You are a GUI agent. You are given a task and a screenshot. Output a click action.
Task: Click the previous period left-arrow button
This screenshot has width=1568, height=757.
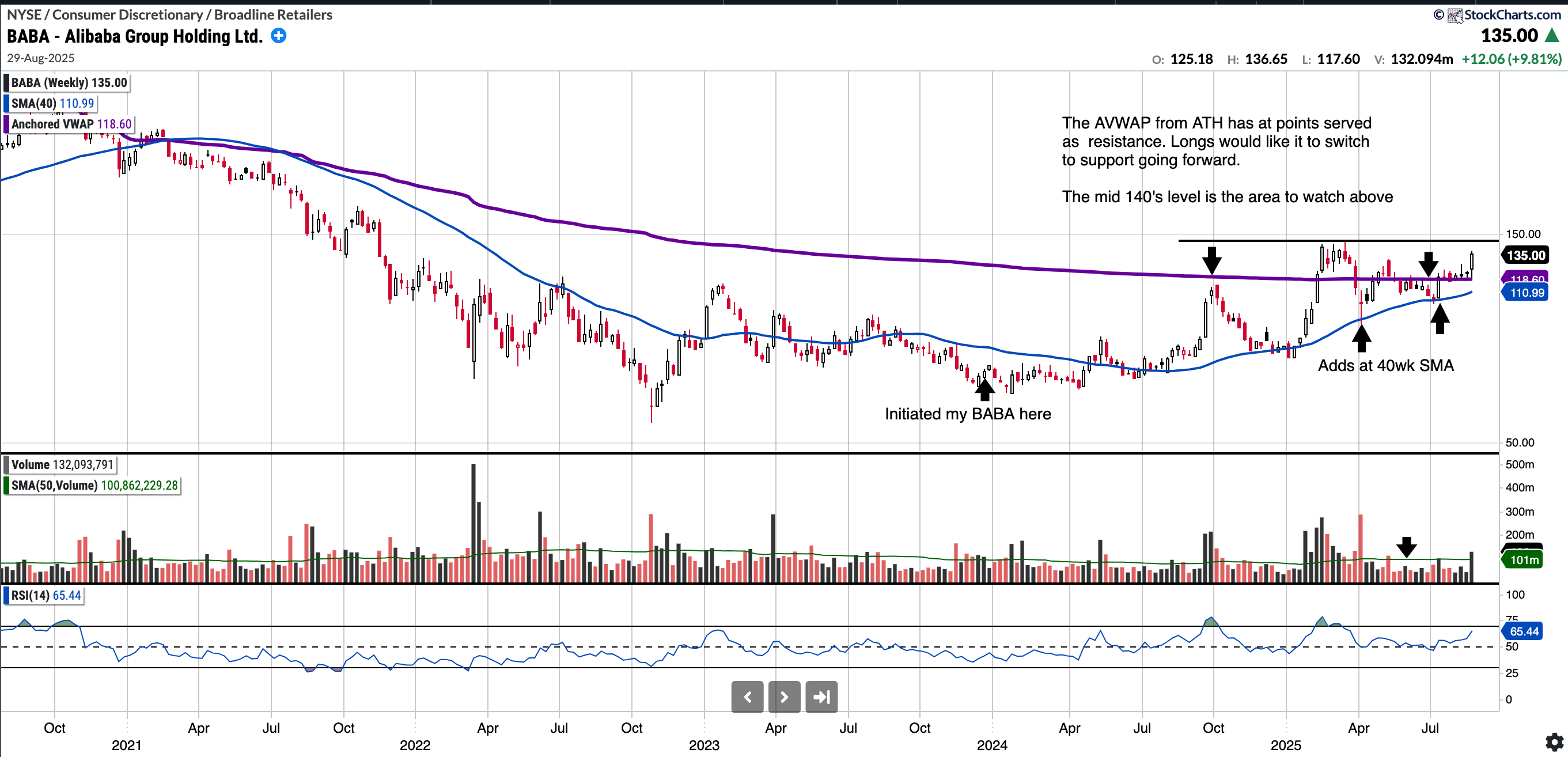(748, 697)
